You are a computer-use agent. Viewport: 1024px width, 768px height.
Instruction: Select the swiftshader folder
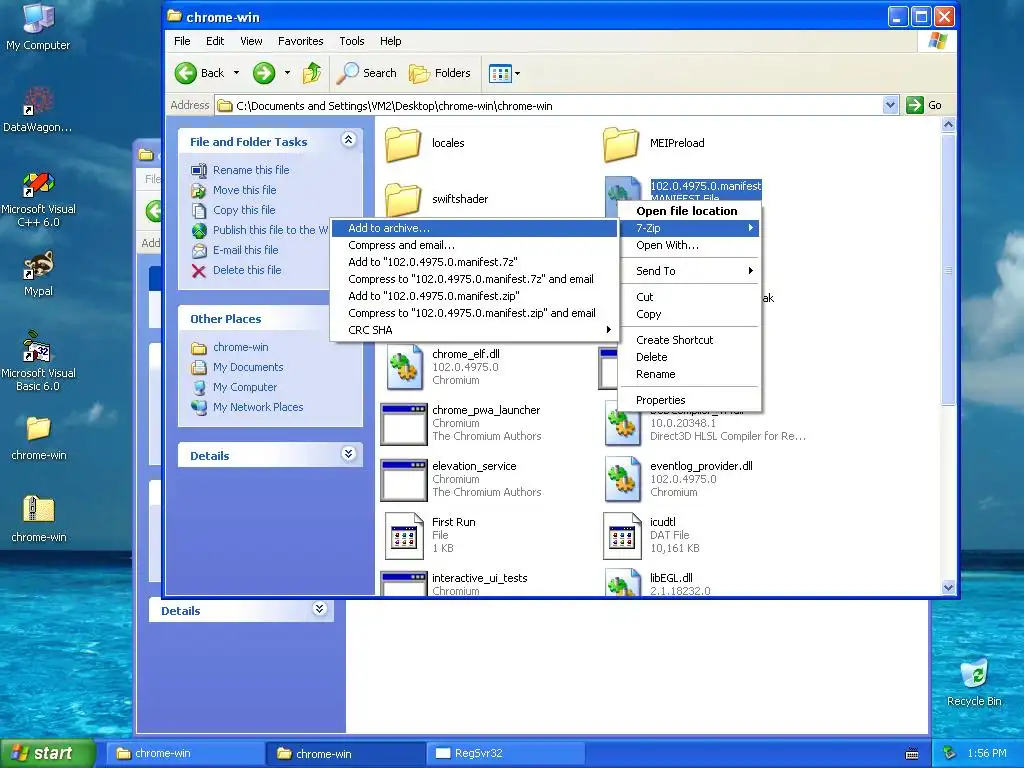pyautogui.click(x=403, y=199)
